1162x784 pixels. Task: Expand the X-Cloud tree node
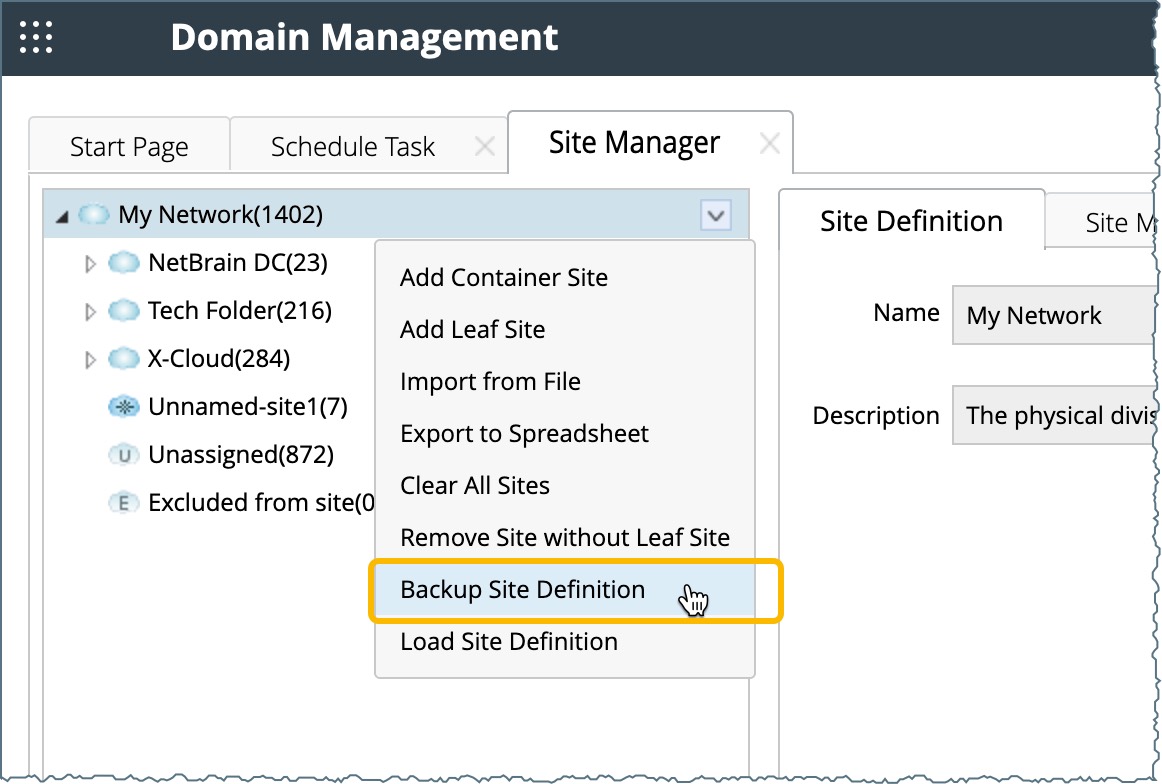(91, 360)
